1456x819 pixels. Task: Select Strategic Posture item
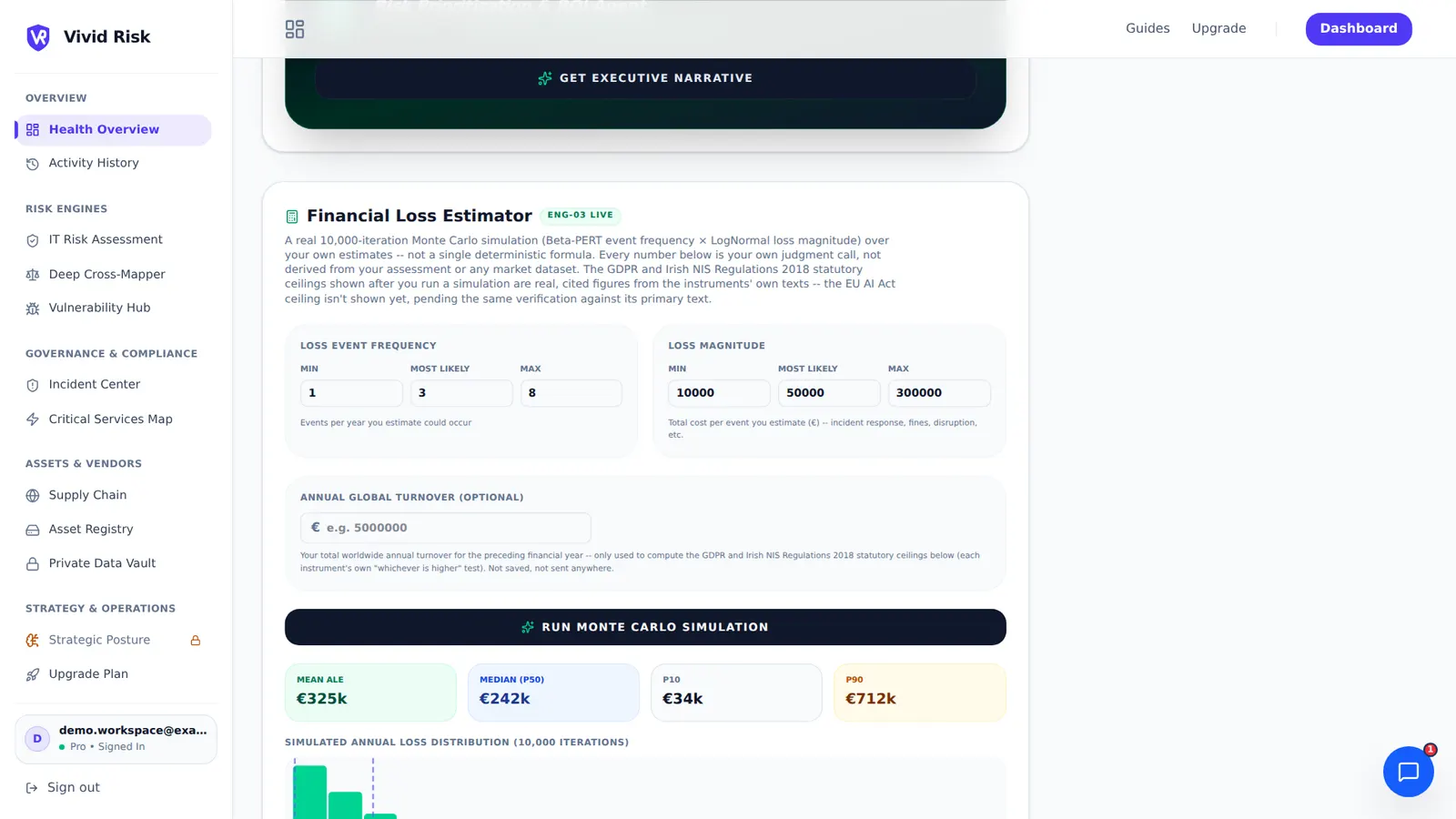(x=114, y=641)
